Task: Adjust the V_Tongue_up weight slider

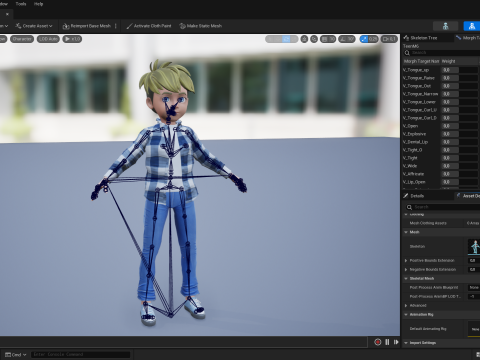Action: (x=460, y=70)
